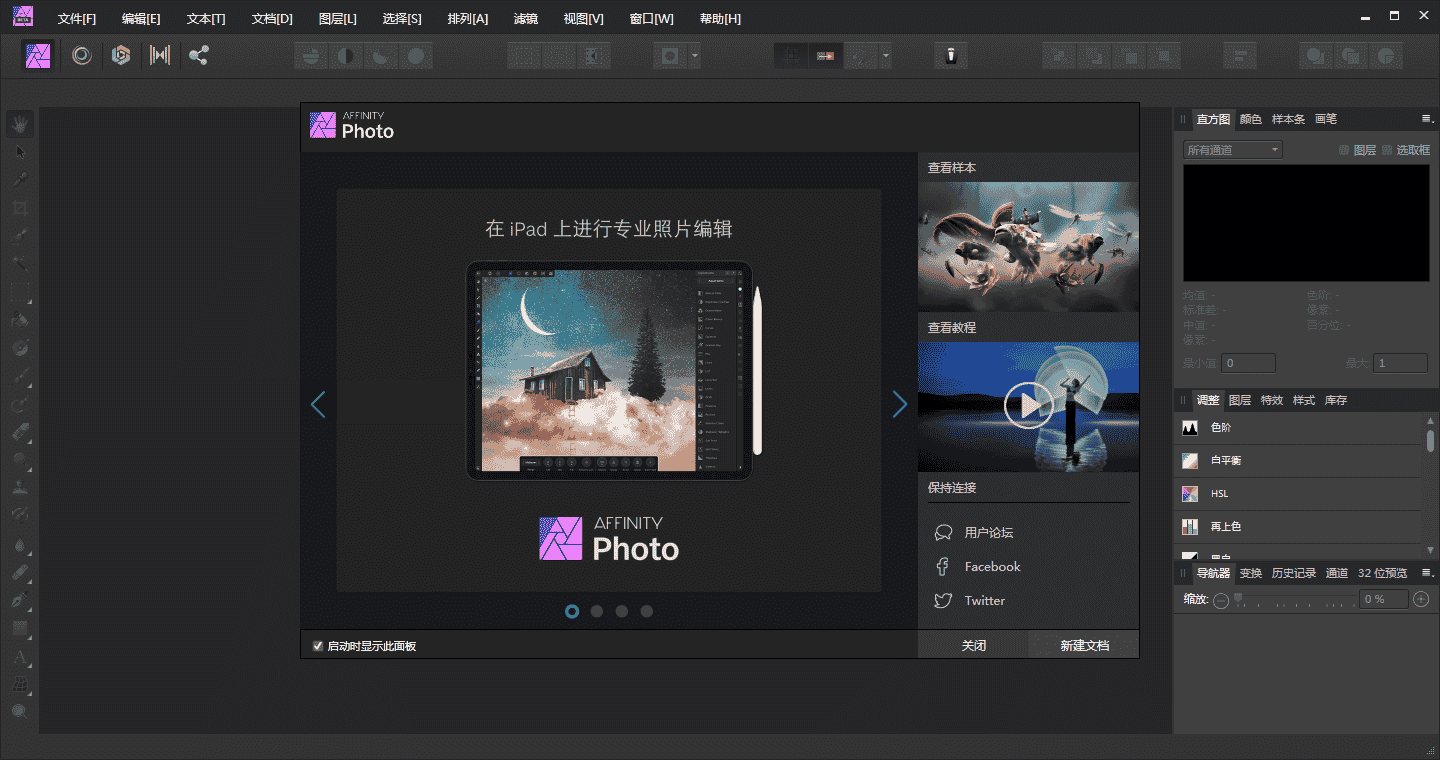
Task: Select the View (hand) tool
Action: pos(20,123)
